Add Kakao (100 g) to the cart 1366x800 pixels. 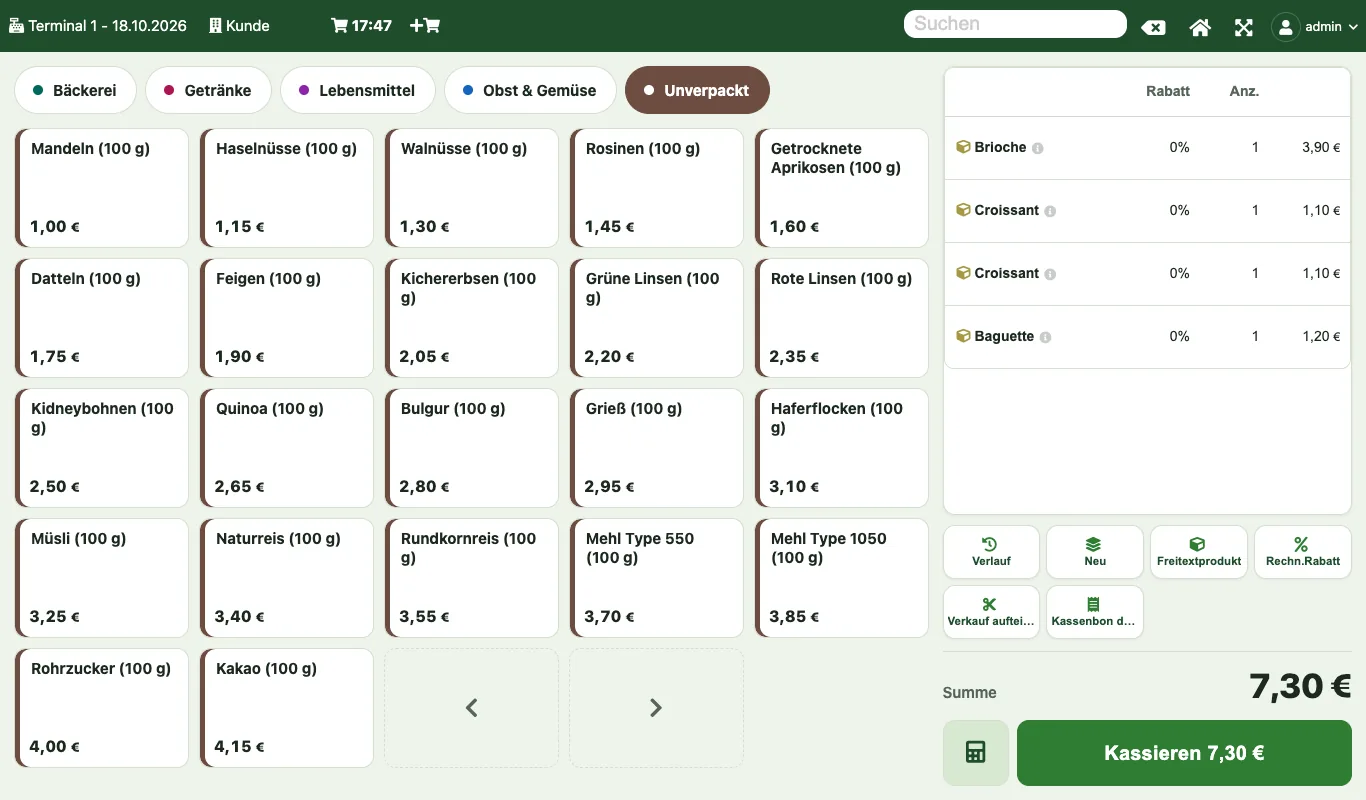pyautogui.click(x=287, y=708)
